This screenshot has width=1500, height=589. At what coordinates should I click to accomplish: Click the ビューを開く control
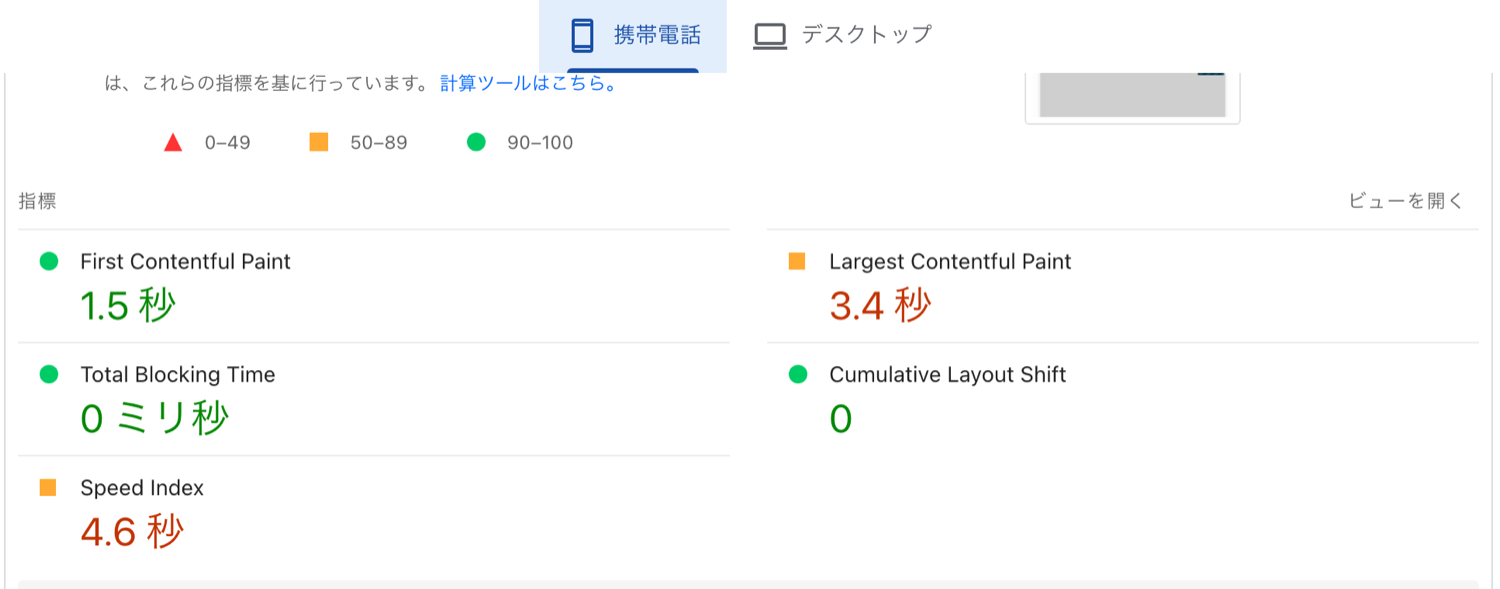pos(1404,200)
